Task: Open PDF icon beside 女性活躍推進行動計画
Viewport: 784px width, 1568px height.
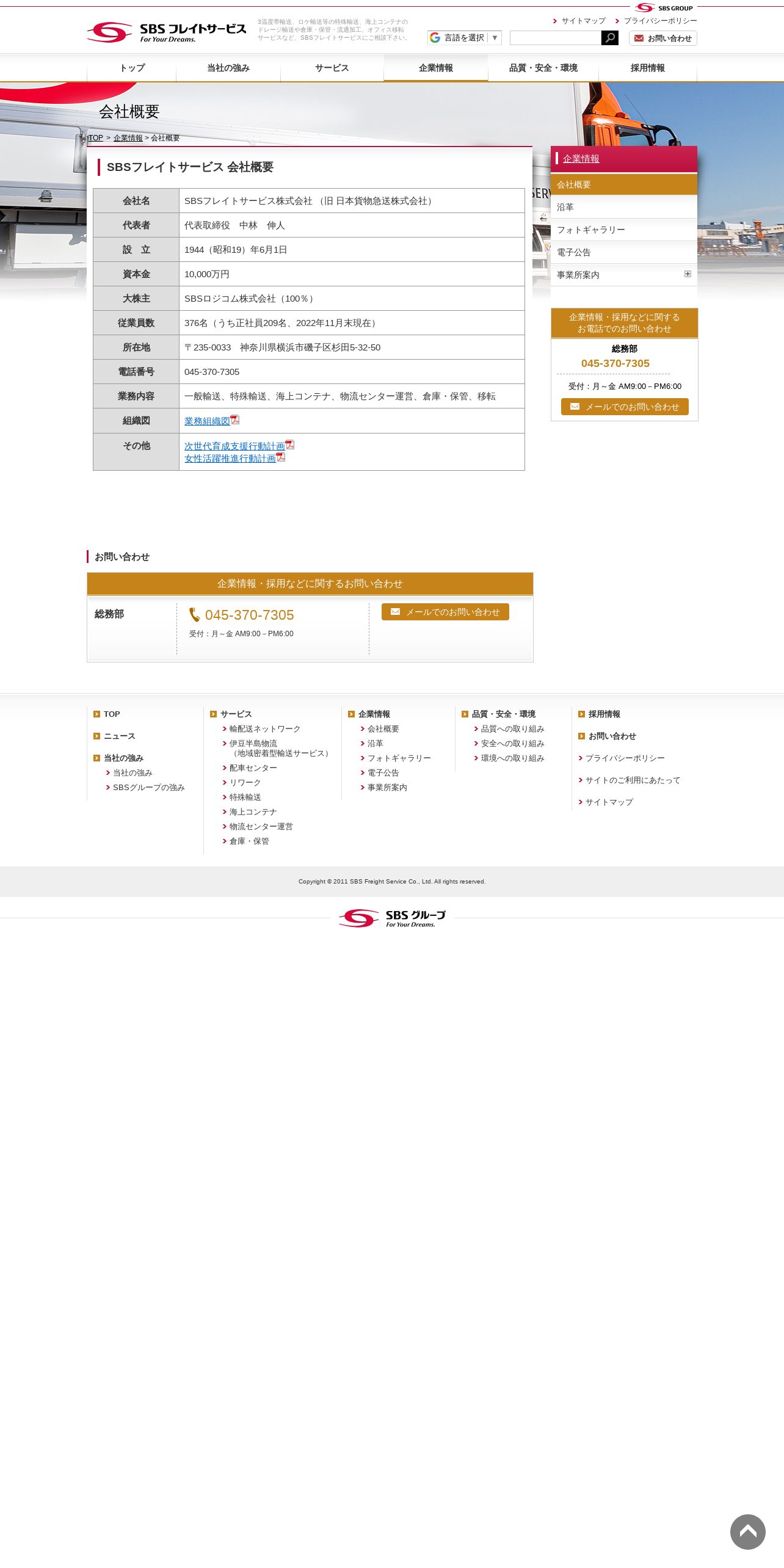Action: (x=281, y=457)
